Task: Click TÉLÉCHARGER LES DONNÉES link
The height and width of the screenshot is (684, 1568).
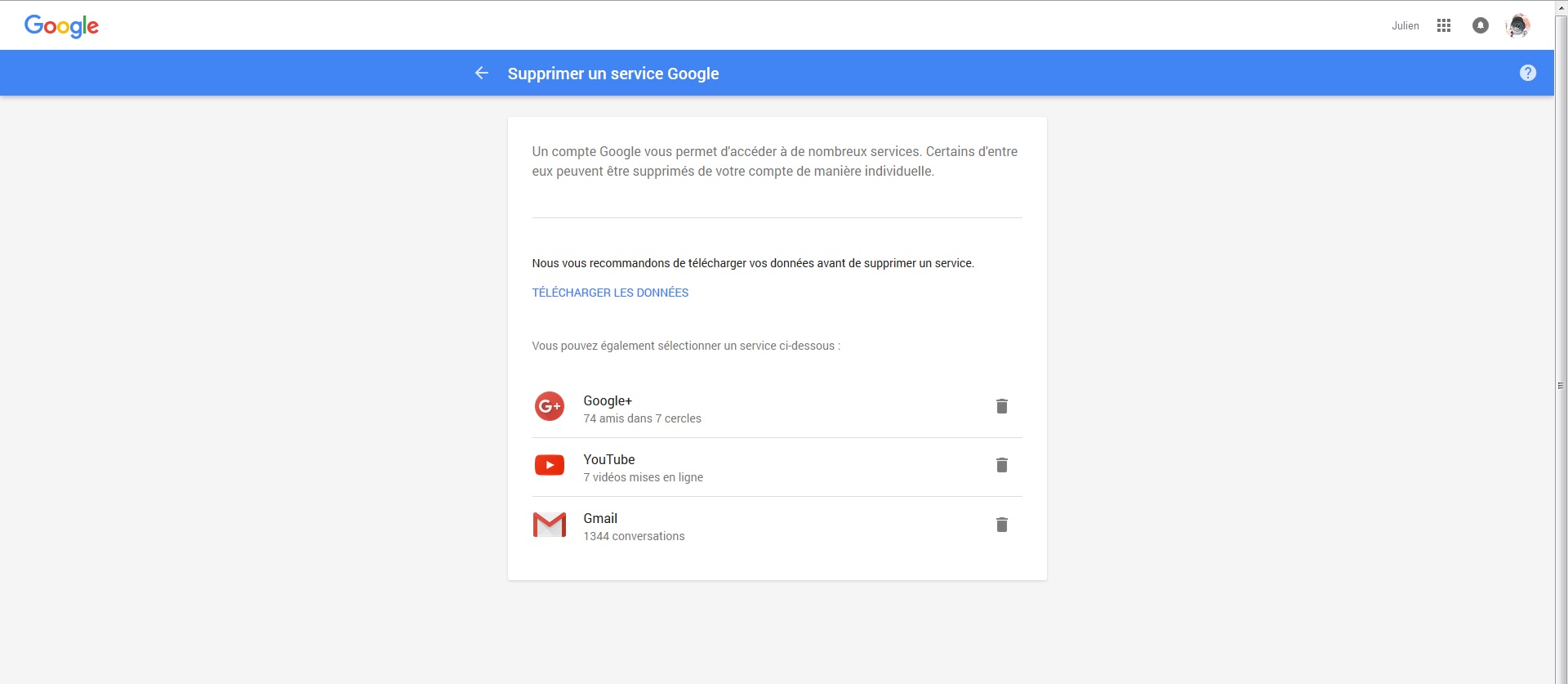Action: coord(610,293)
